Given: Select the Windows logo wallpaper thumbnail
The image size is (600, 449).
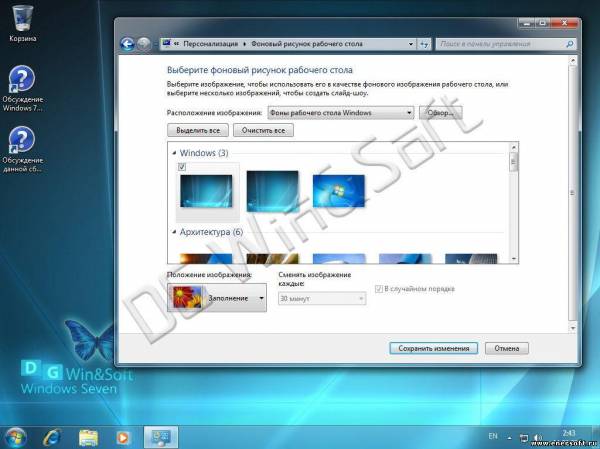Looking at the screenshot, I should point(339,191).
